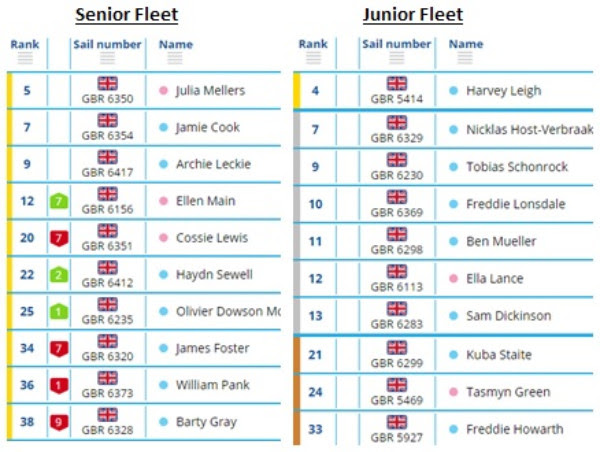Click the flag icon above GBR 5414
The image size is (600, 452).
pos(396,84)
